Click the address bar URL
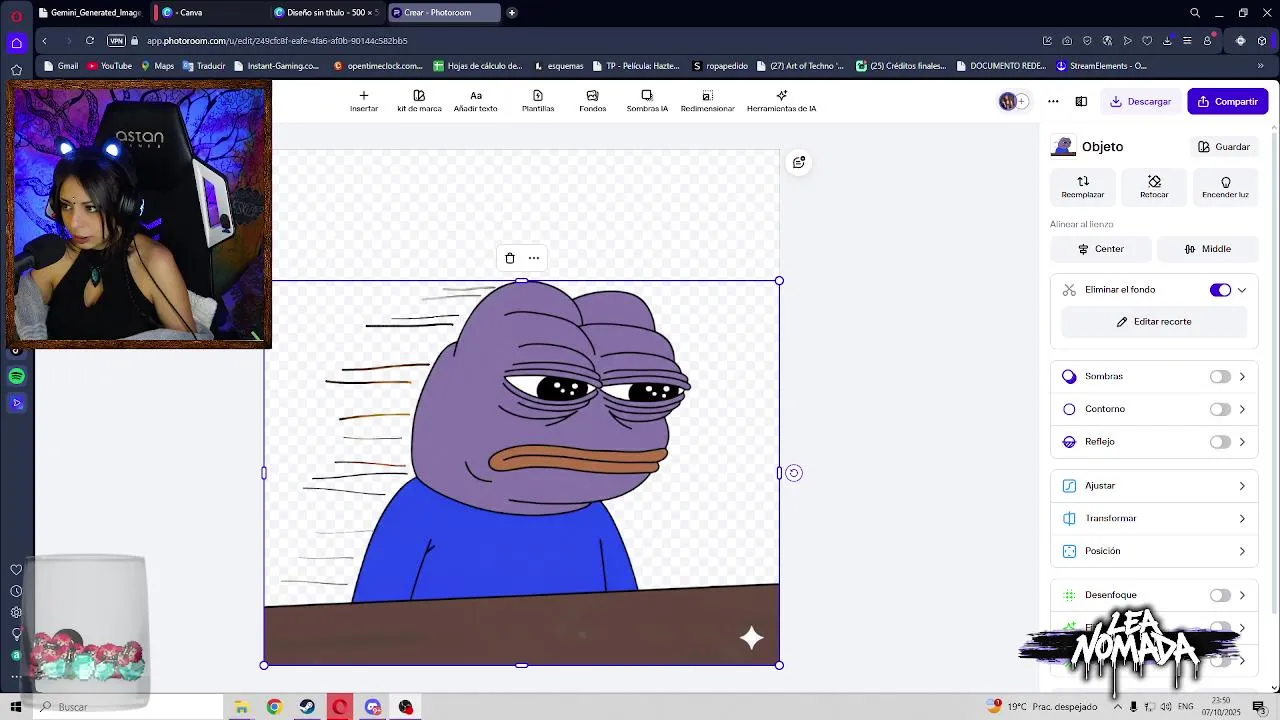1280x720 pixels. [x=277, y=41]
